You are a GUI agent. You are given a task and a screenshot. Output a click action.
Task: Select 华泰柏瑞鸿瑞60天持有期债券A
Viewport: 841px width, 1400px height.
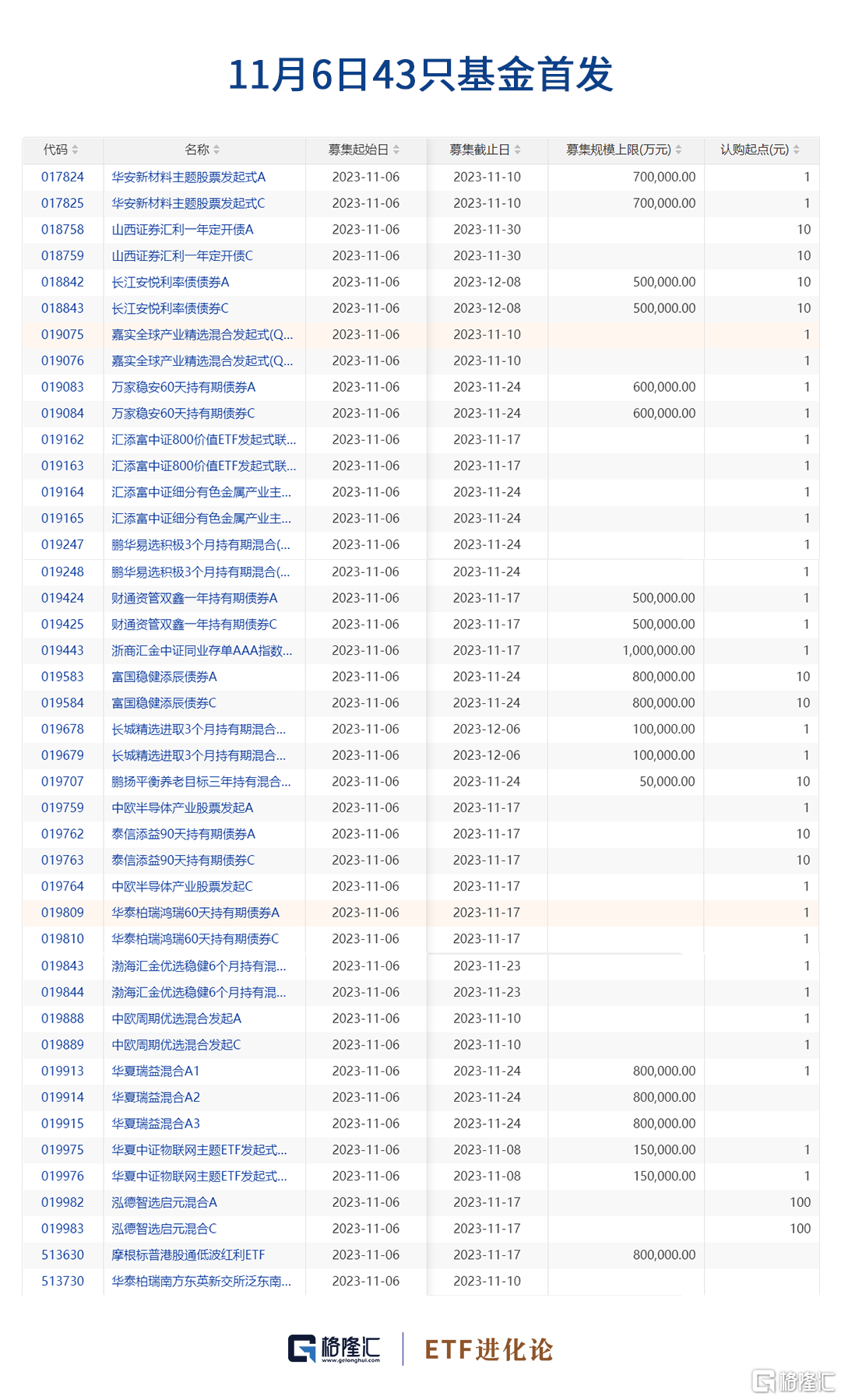point(195,913)
